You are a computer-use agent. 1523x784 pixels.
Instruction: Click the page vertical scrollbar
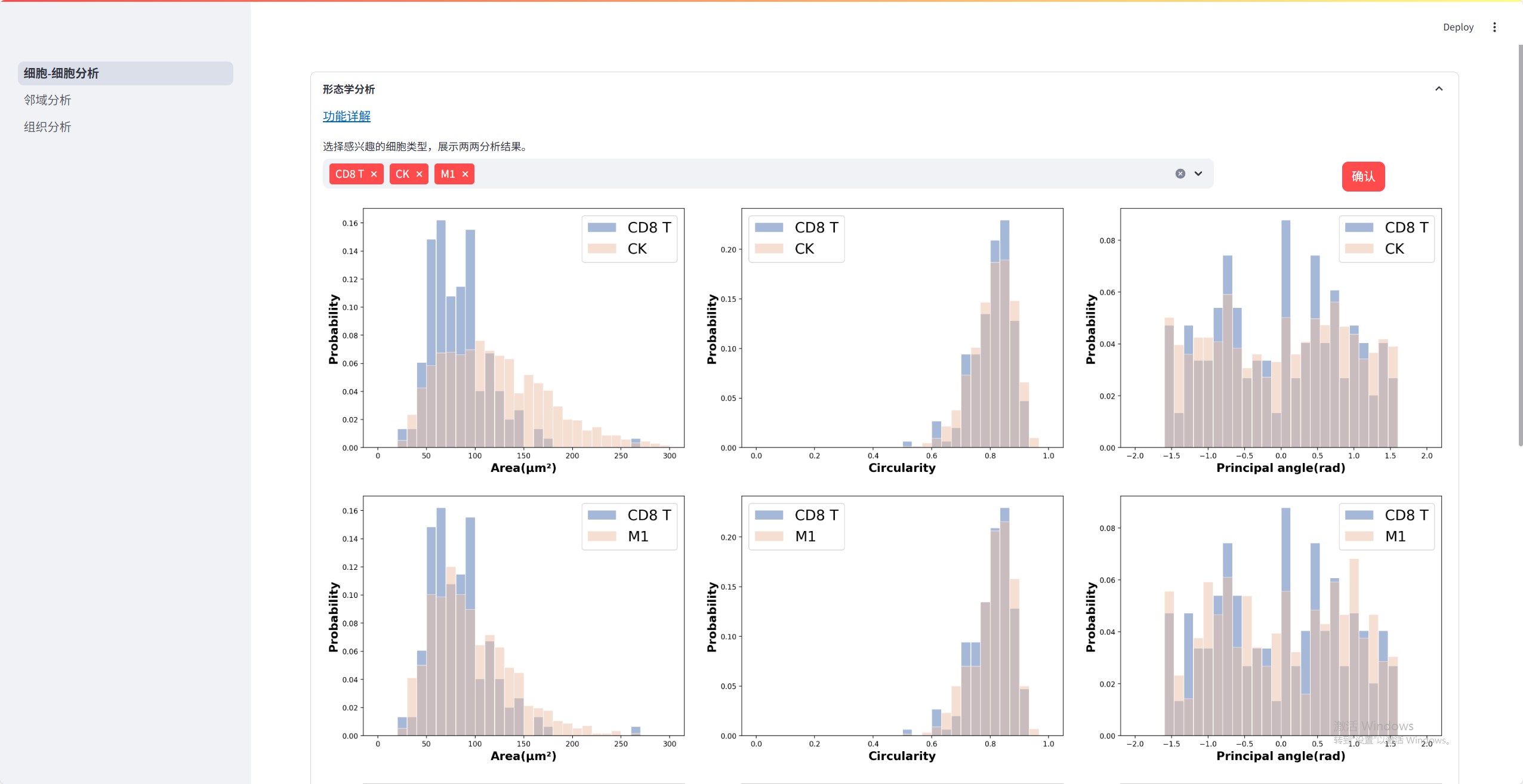pyautogui.click(x=1519, y=239)
